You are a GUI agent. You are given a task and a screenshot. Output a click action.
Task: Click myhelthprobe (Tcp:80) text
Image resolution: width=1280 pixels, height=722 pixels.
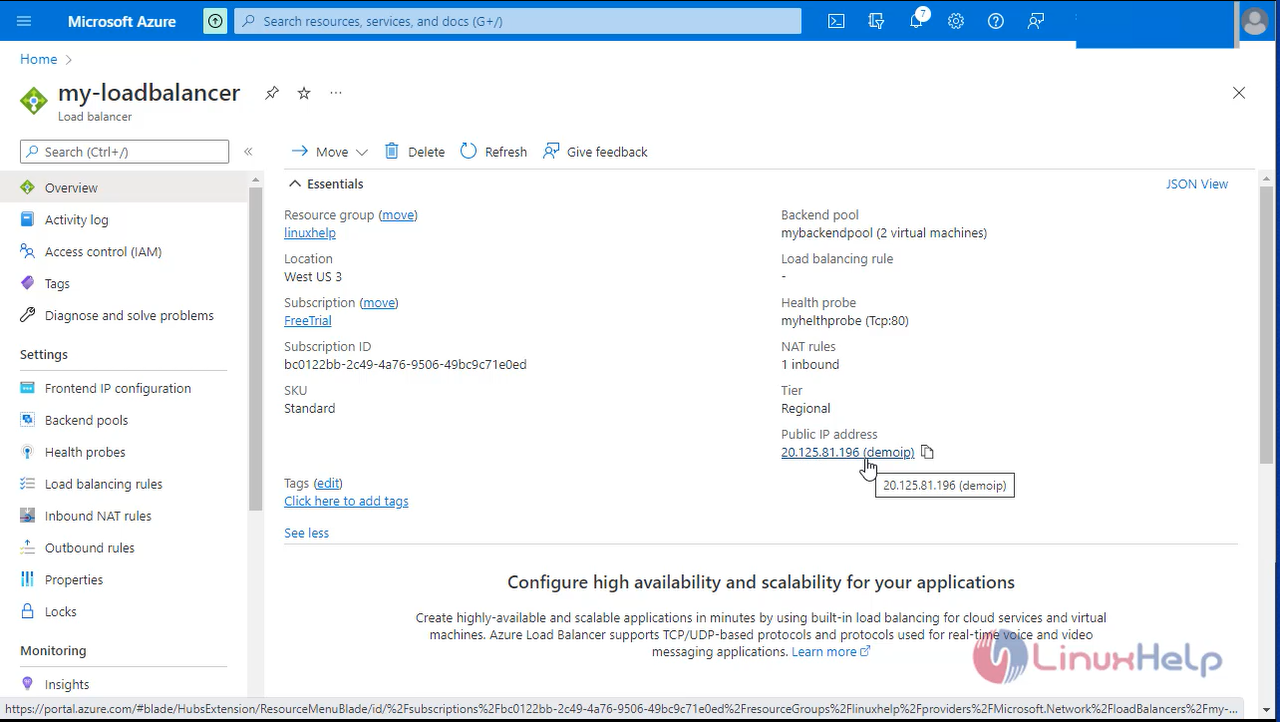(x=845, y=321)
